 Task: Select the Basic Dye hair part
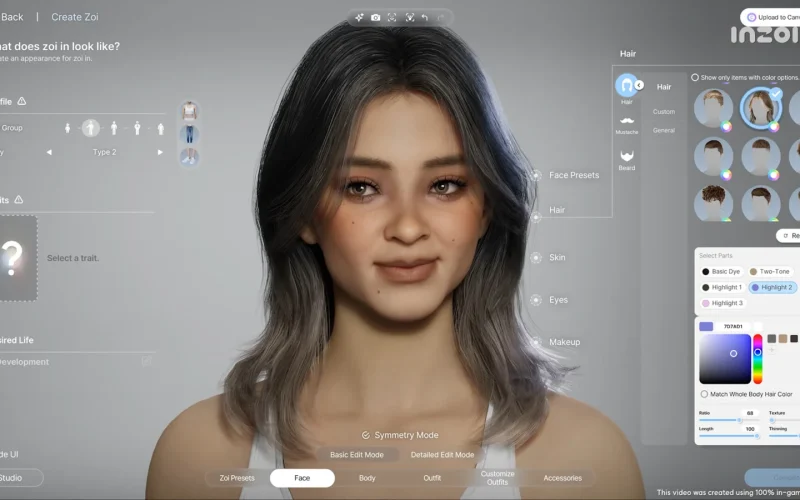pyautogui.click(x=721, y=271)
